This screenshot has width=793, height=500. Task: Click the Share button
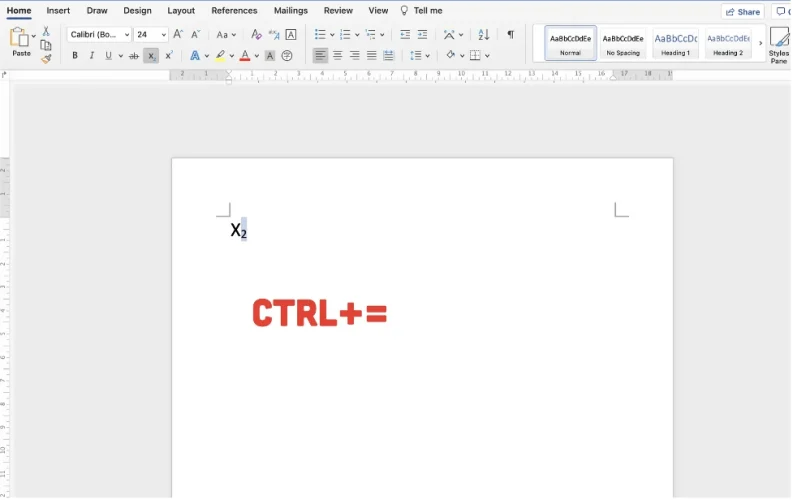742,12
